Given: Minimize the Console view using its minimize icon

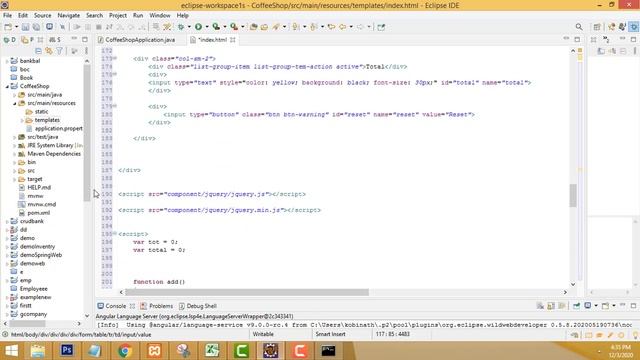Looking at the screenshot, I should [622, 305].
